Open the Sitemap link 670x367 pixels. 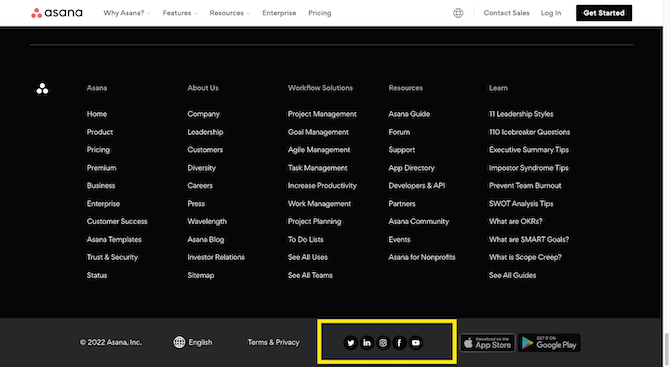(x=201, y=276)
